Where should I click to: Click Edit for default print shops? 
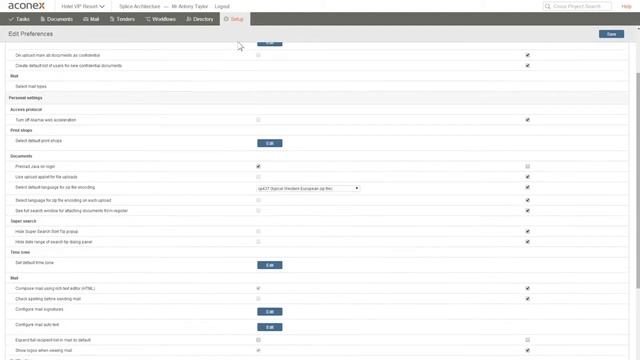pos(269,143)
